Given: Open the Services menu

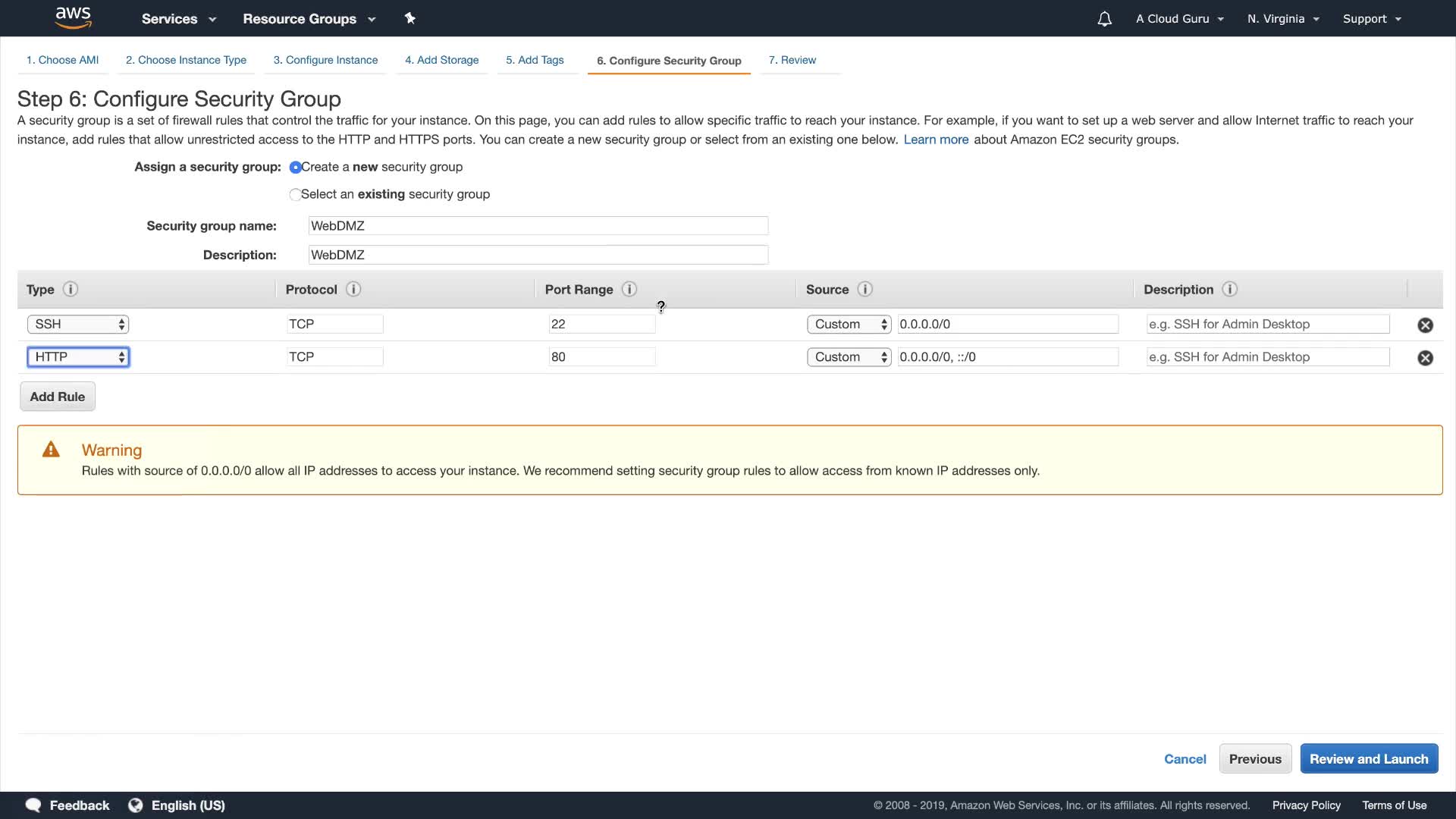Looking at the screenshot, I should 178,19.
